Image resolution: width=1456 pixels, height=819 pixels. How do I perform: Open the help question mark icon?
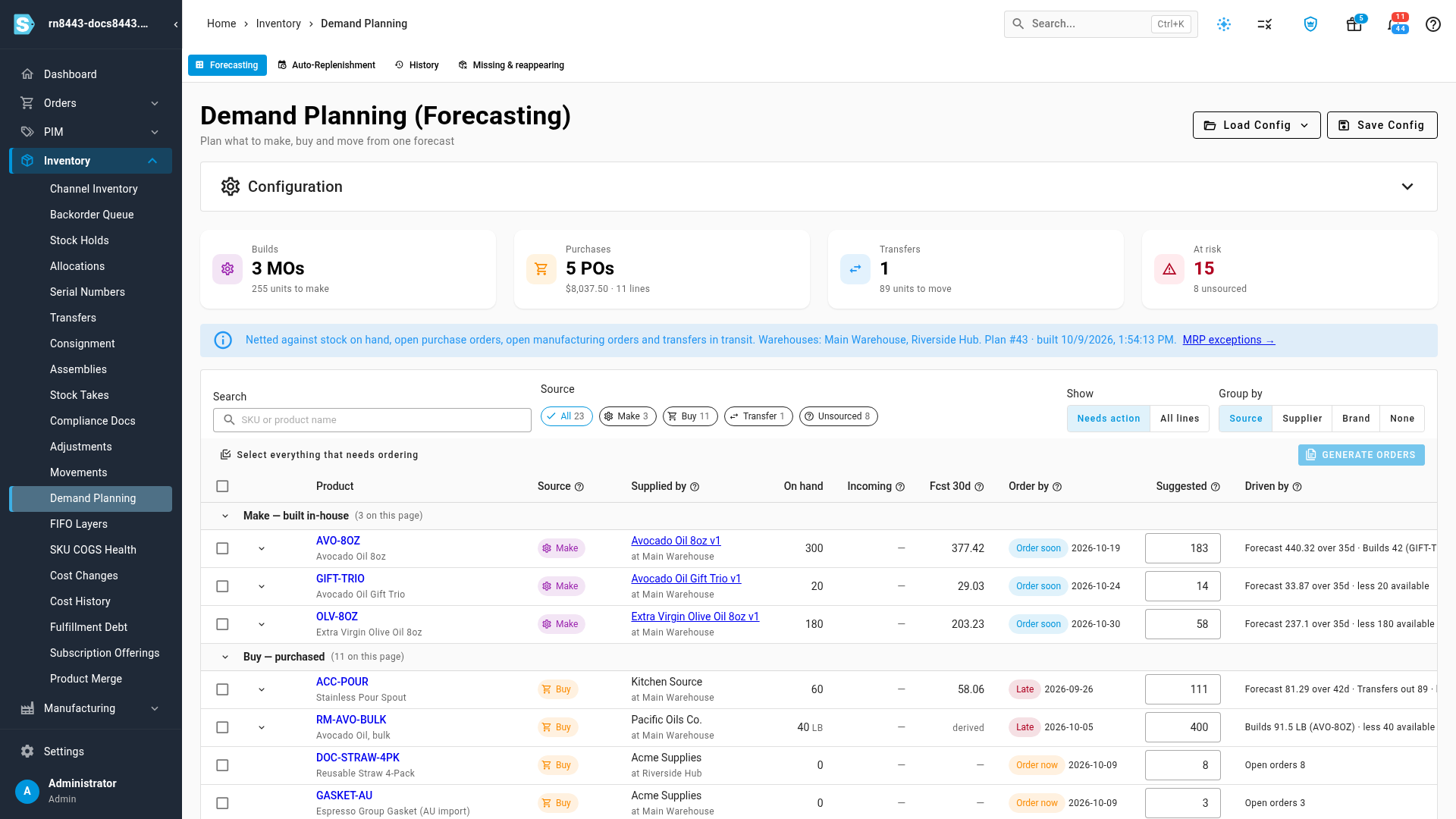1432,24
